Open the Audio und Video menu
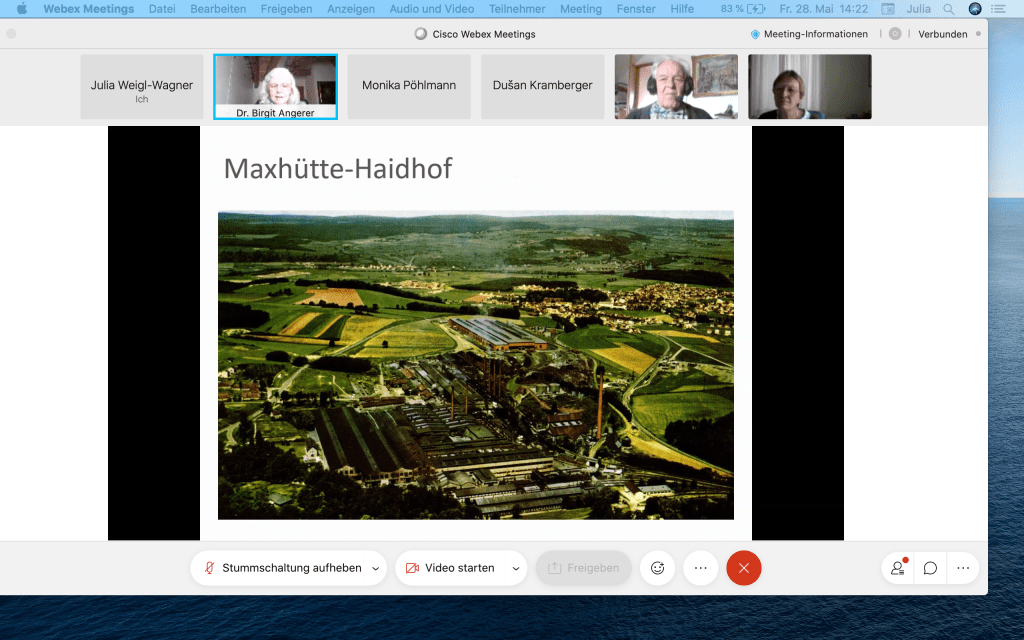The width and height of the screenshot is (1024, 640). [x=432, y=9]
